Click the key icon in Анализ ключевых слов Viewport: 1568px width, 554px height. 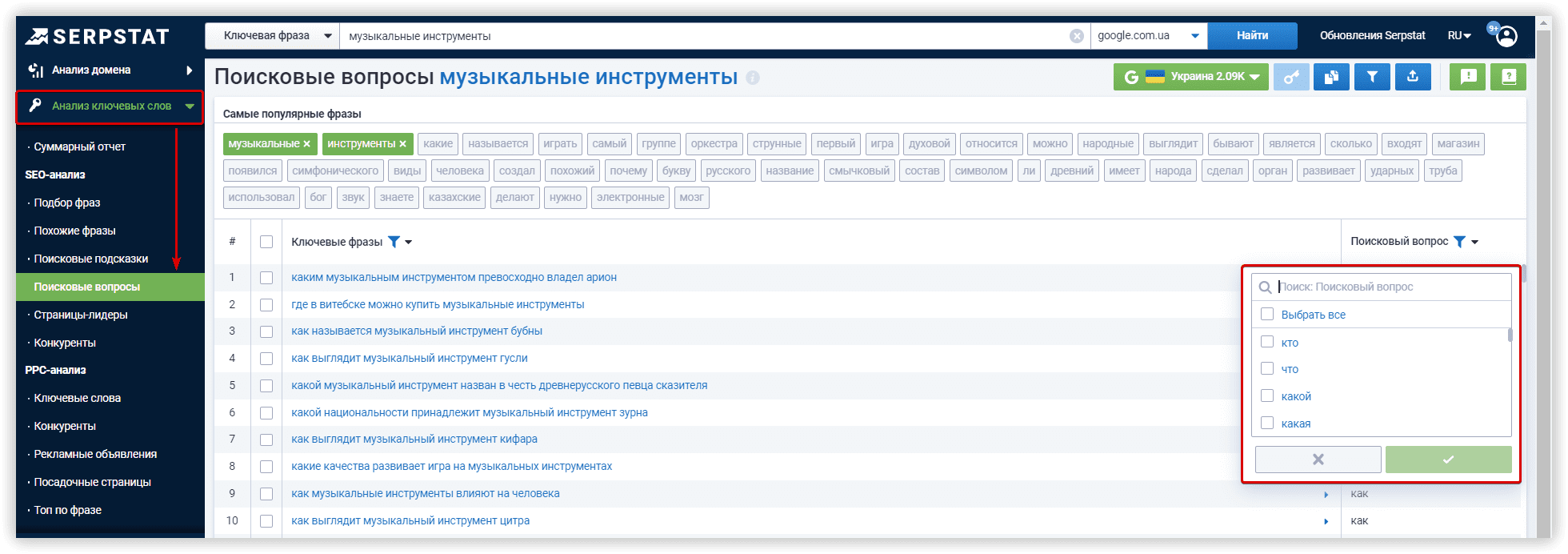click(35, 106)
